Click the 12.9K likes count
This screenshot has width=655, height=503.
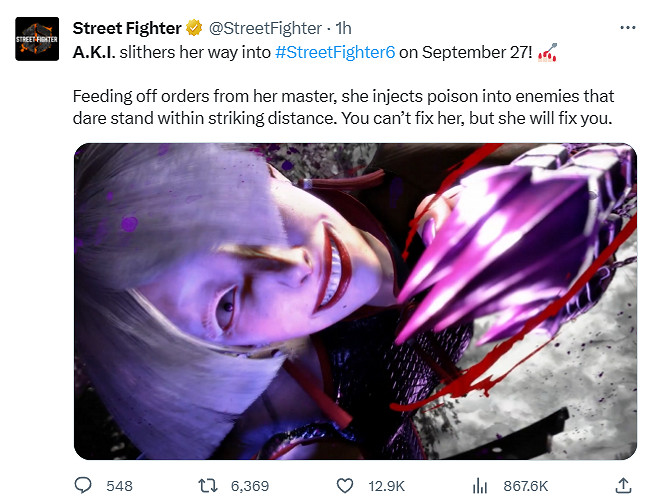(x=385, y=486)
